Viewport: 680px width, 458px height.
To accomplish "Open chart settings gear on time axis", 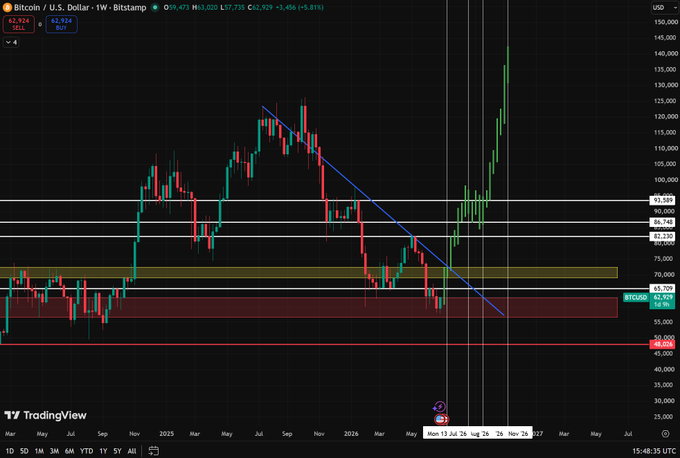I will (666, 433).
